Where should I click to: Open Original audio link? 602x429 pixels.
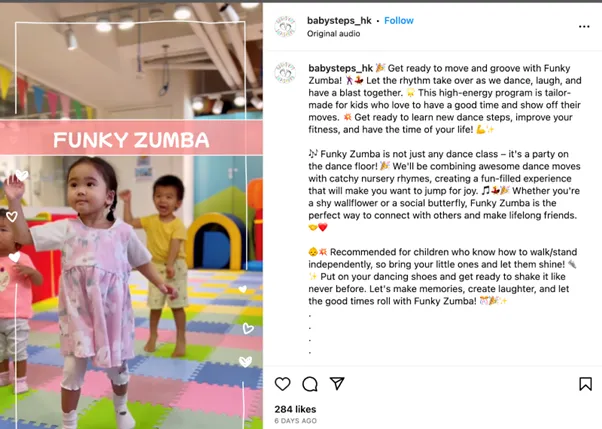pyautogui.click(x=333, y=34)
